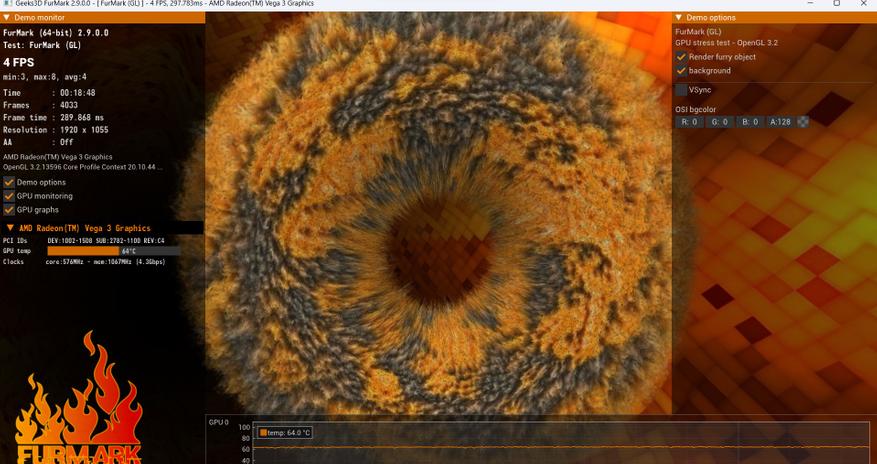Collapse the AMD Radeon Vega 3 Graphics section

pos(10,228)
